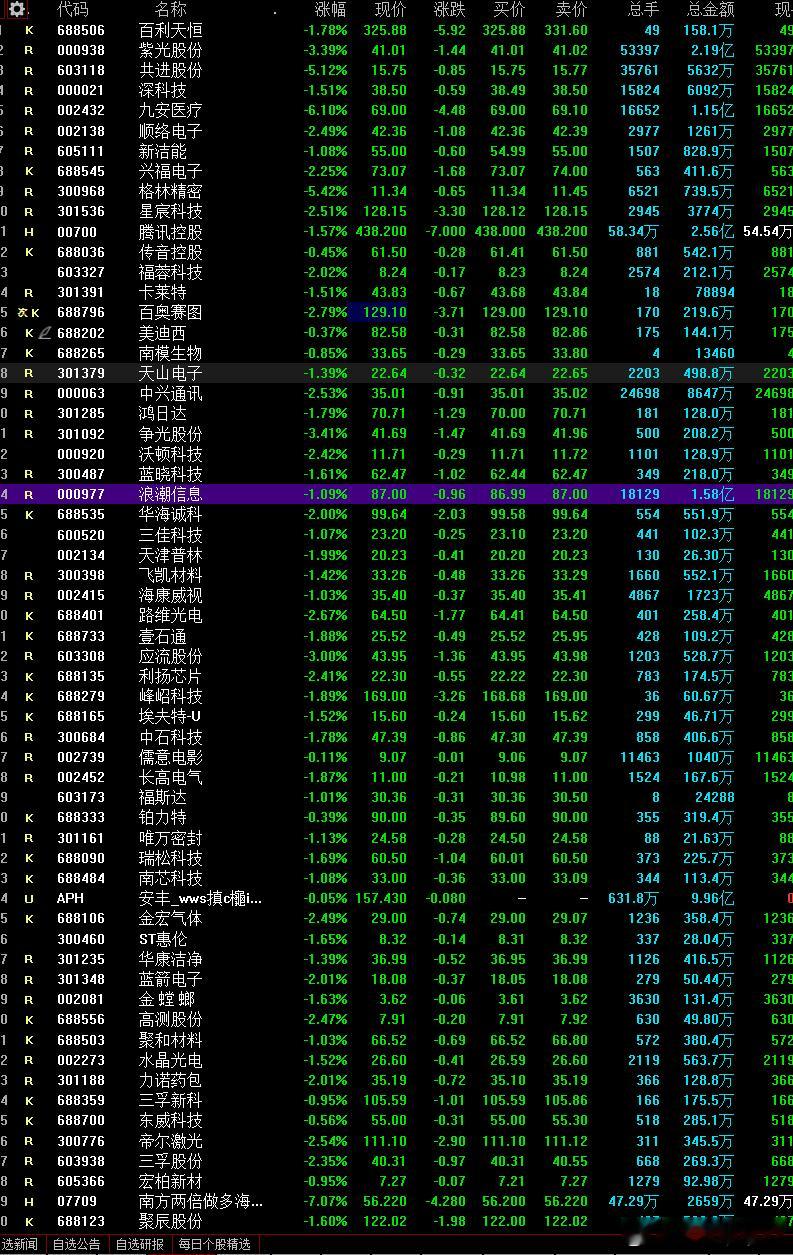Select the stock code 000920

tap(81, 454)
